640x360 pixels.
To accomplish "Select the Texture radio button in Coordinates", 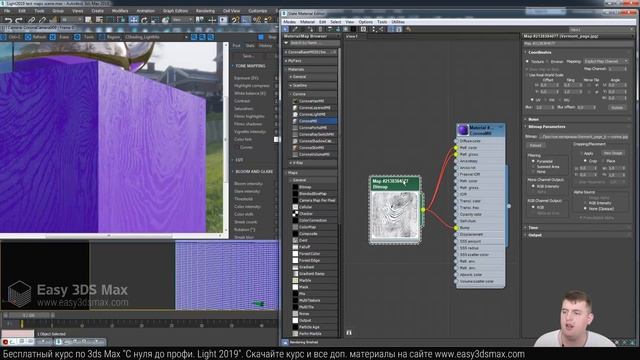I will [527, 62].
